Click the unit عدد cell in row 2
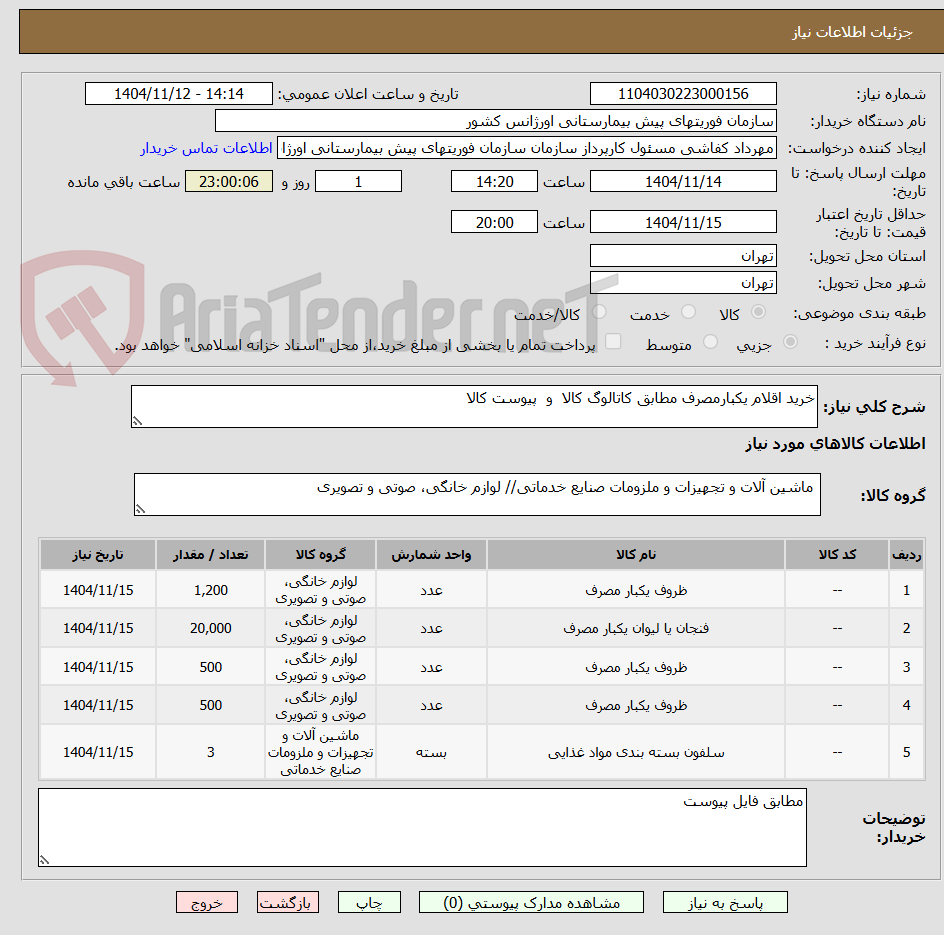 pyautogui.click(x=431, y=629)
